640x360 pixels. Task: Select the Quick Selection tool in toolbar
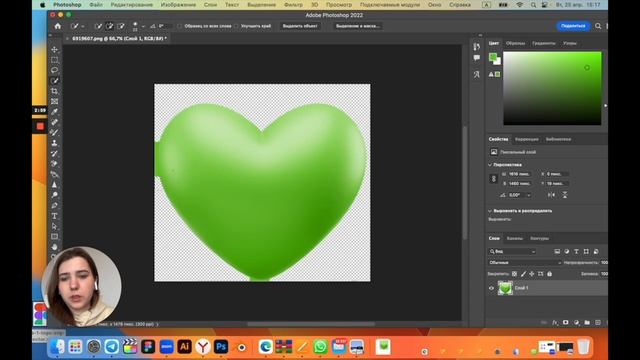(x=54, y=81)
